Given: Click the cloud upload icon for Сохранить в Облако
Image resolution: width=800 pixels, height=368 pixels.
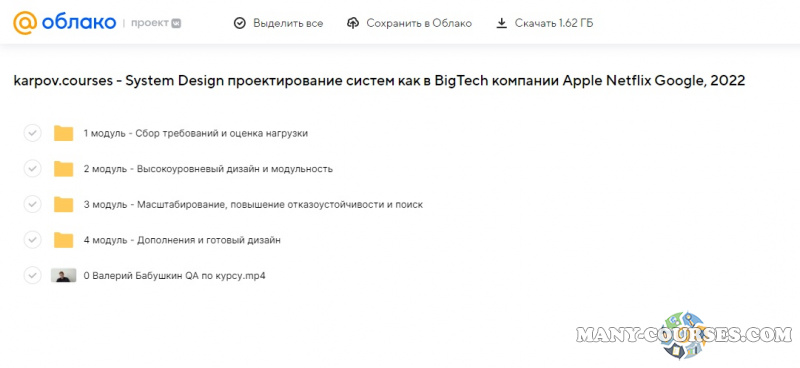Looking at the screenshot, I should click(x=353, y=23).
